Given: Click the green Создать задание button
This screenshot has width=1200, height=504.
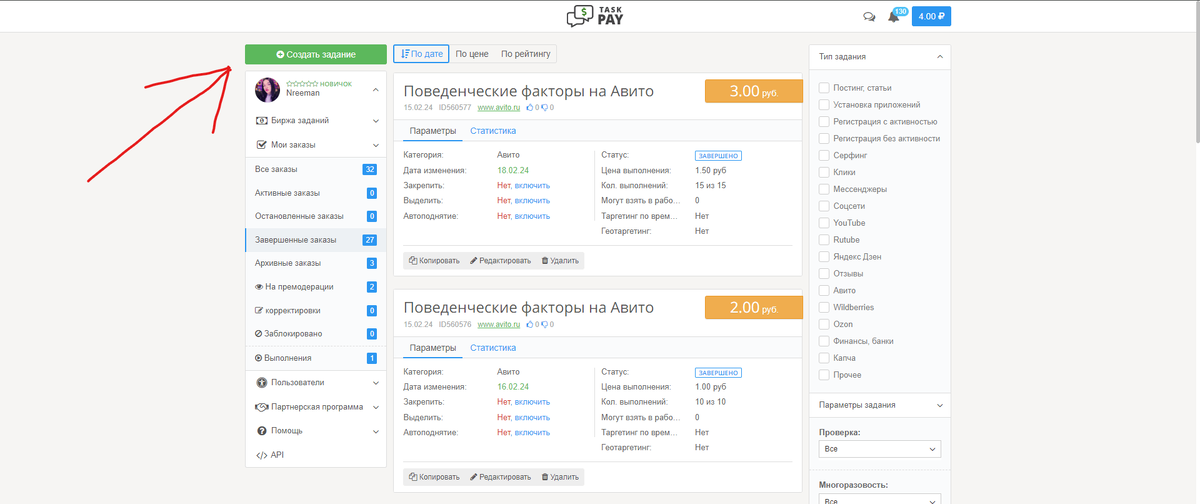Looking at the screenshot, I should click(315, 54).
